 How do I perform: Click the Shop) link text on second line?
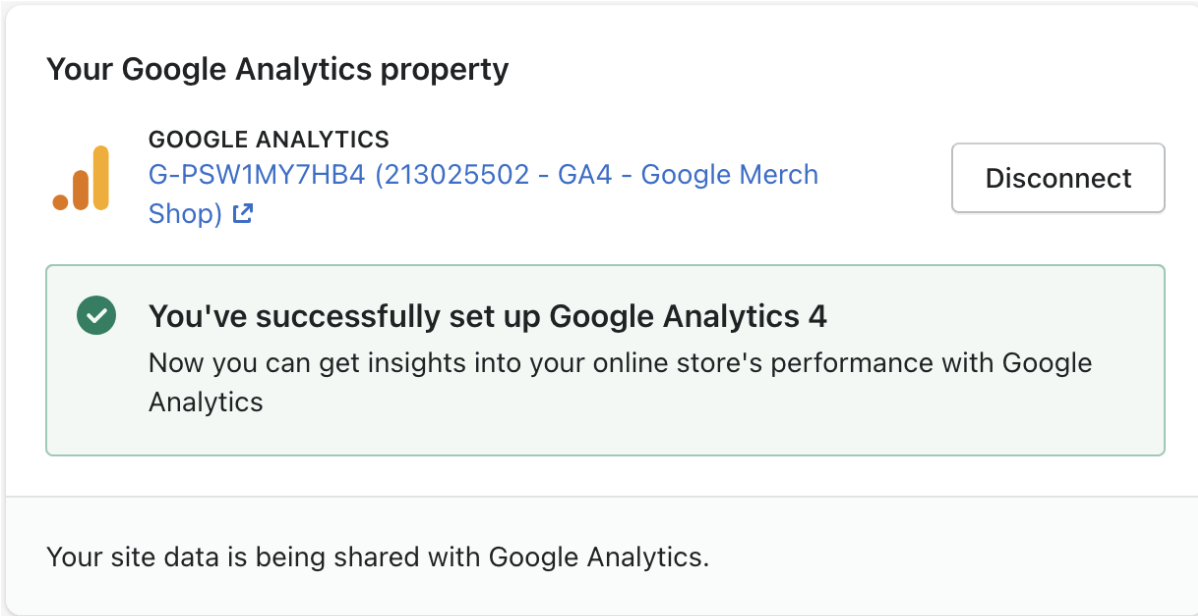tap(185, 214)
